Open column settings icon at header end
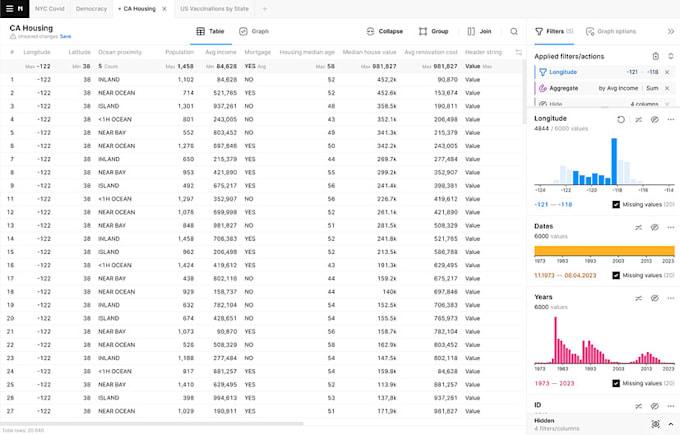Screen dimensions: 680x435 coord(518,52)
